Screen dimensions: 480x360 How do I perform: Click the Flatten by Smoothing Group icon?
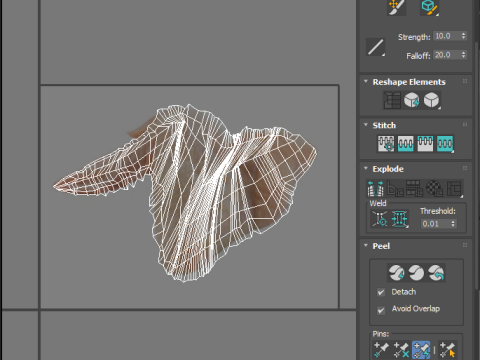[415, 188]
